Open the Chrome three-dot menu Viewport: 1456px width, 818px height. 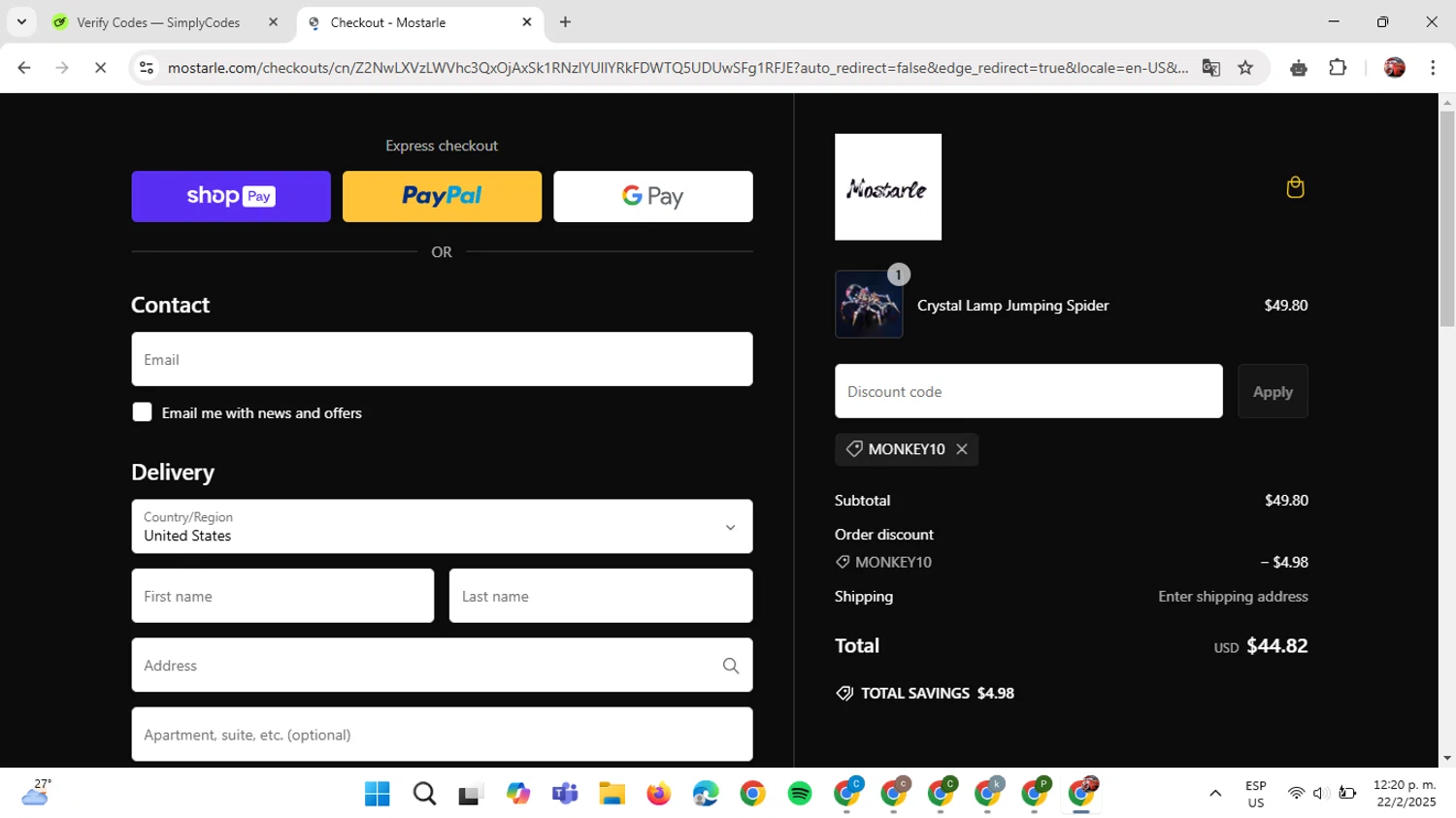(x=1433, y=68)
